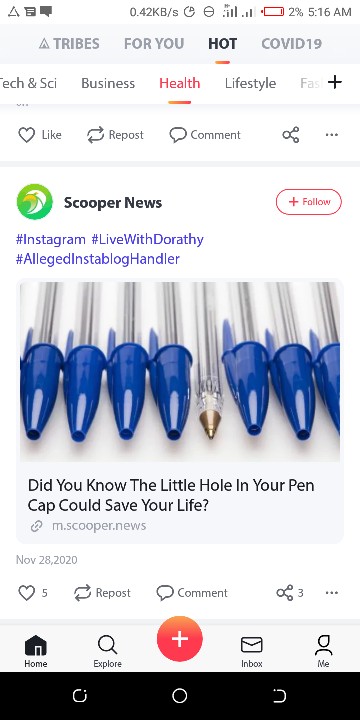Open the Inbox envelope icon
Image resolution: width=360 pixels, height=720 pixels.
pos(252,645)
